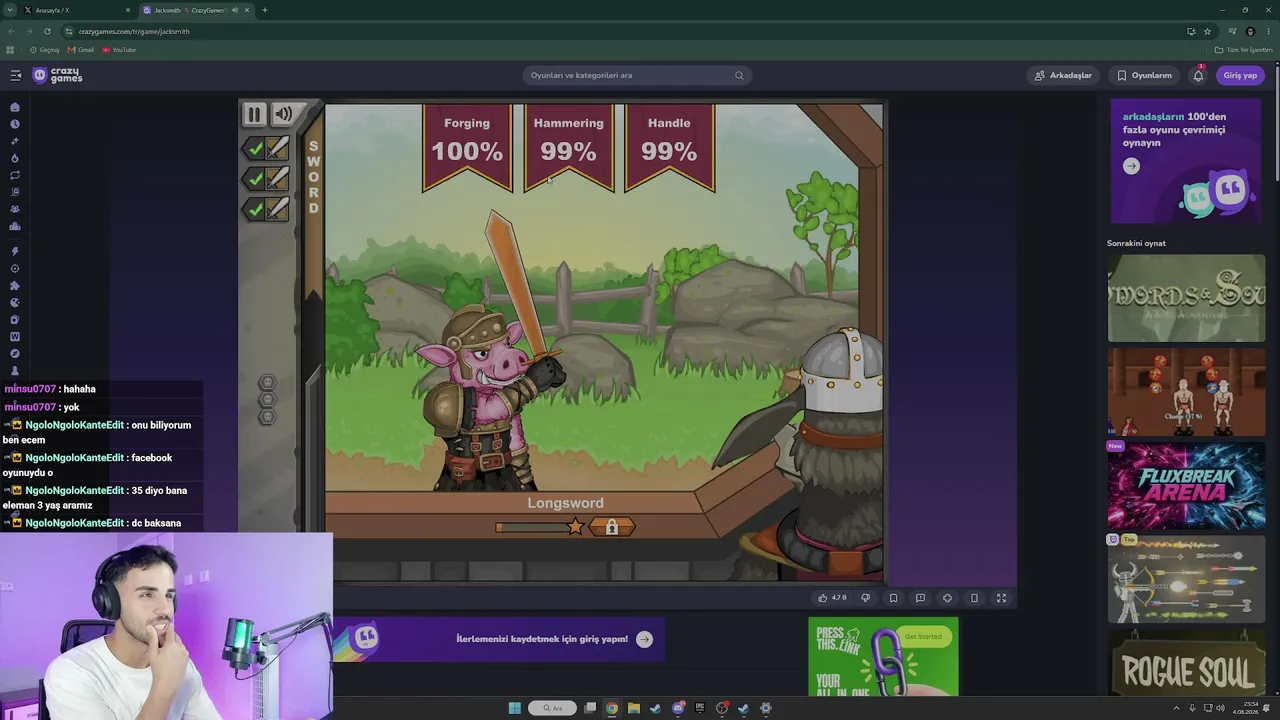The width and height of the screenshot is (1280, 720).
Task: Open the notifications bell
Action: tap(1198, 75)
